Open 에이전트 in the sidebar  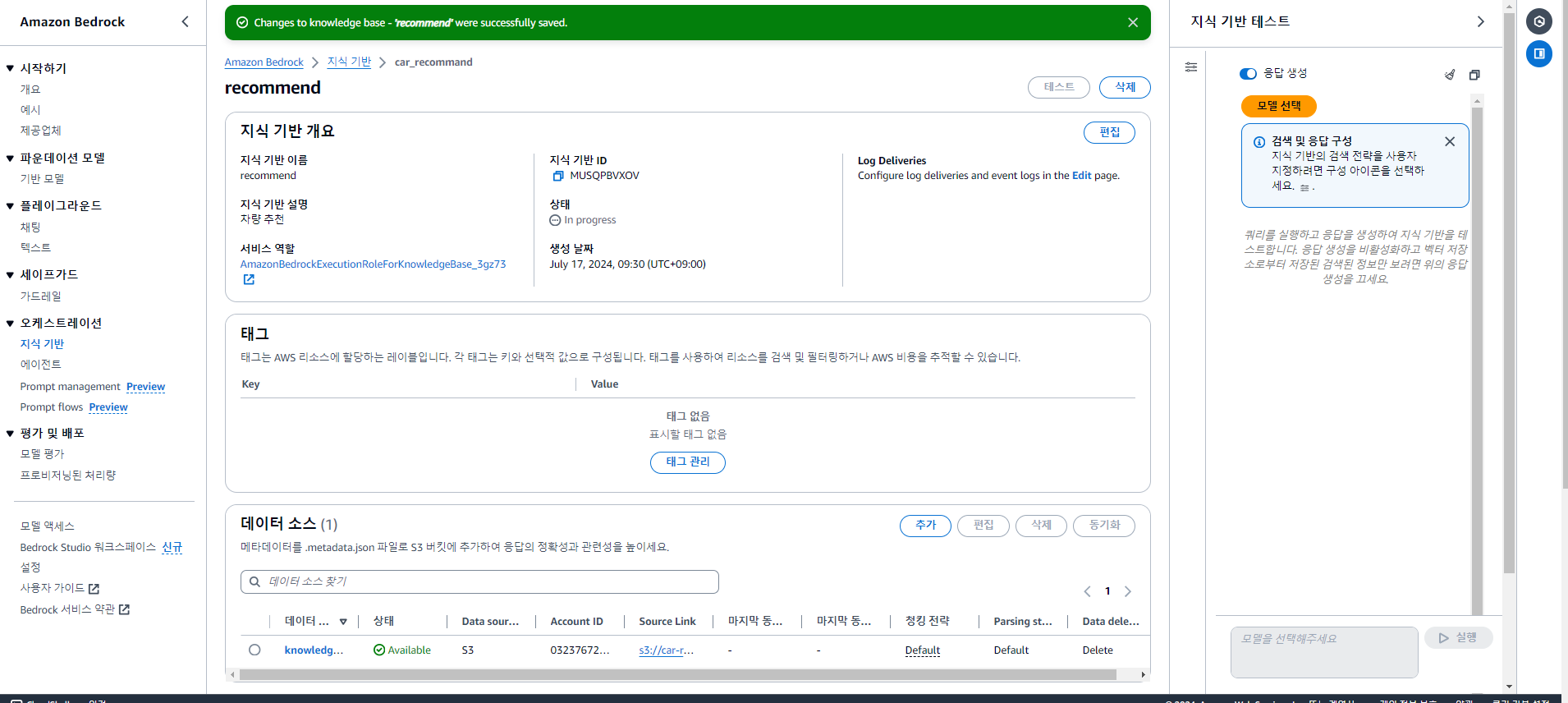click(x=40, y=365)
